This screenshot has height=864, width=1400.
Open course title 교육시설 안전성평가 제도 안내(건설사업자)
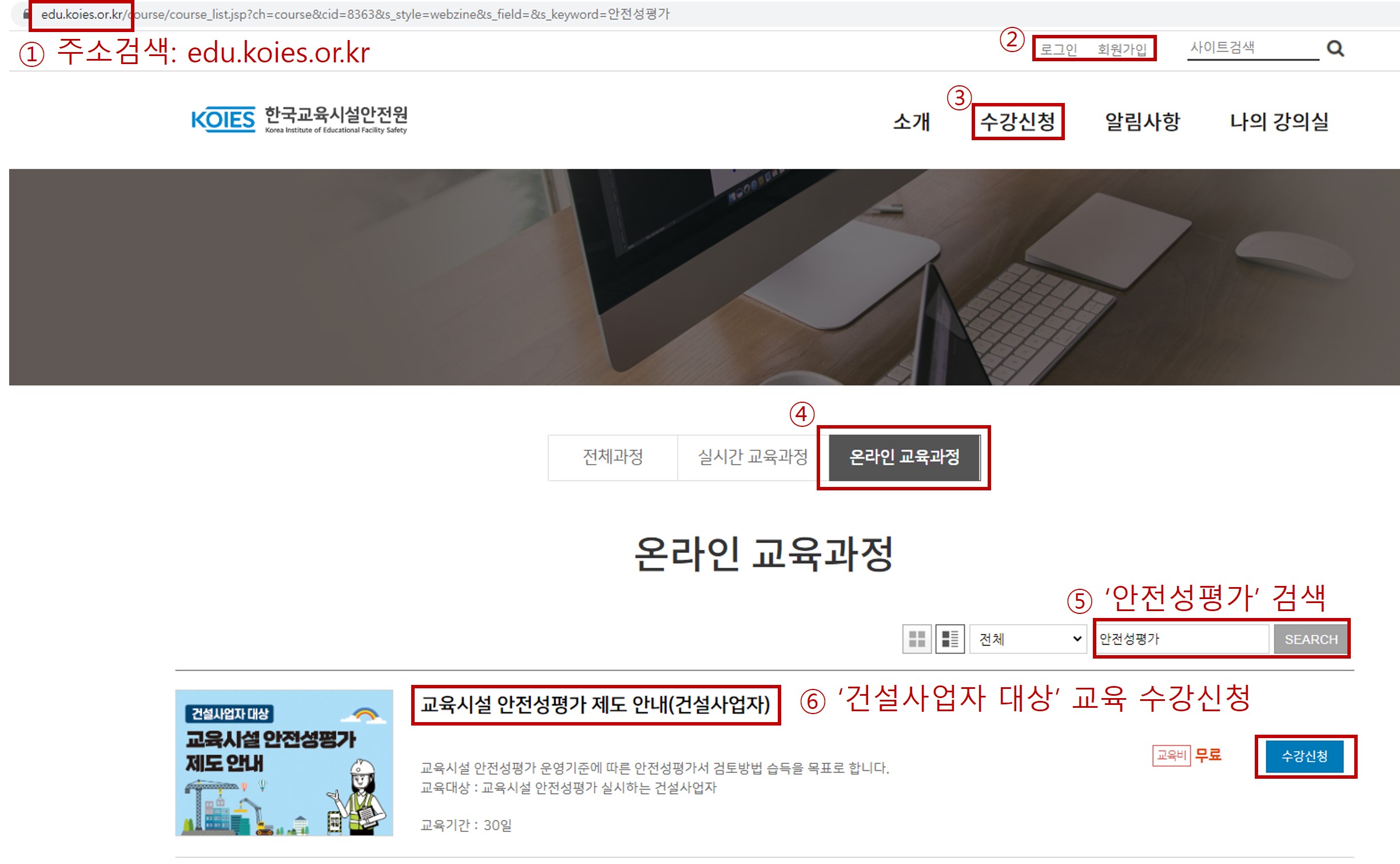point(595,704)
